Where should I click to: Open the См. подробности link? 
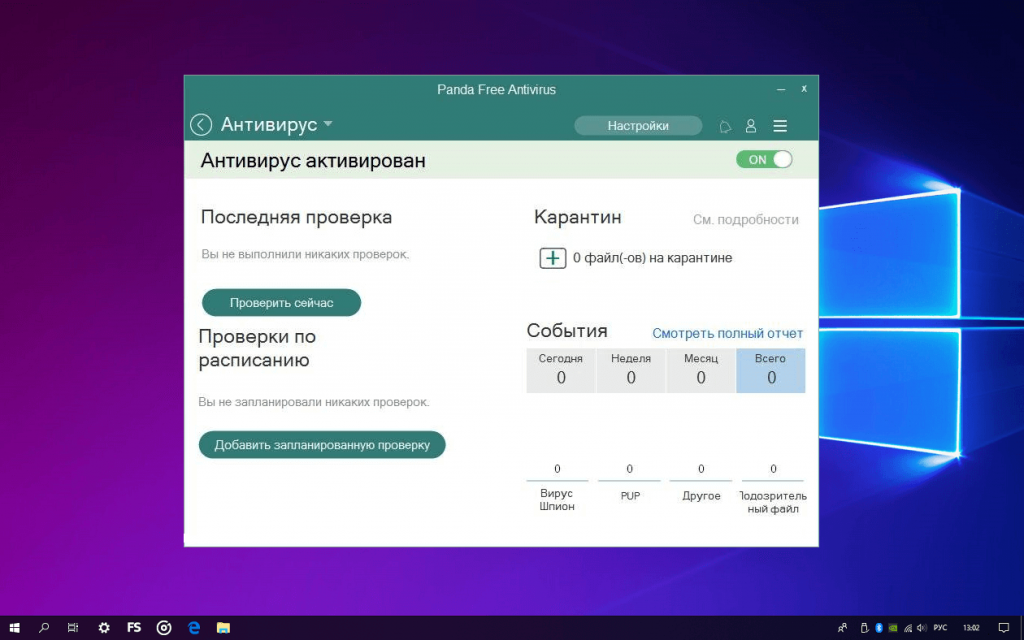point(746,219)
